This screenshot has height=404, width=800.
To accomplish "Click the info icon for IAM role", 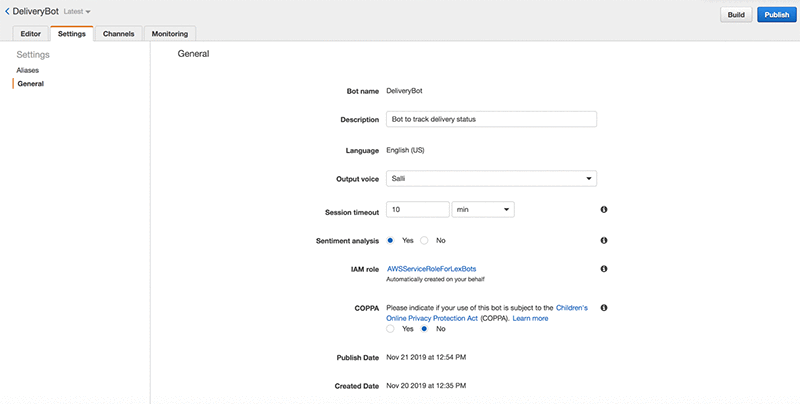I will tap(604, 269).
